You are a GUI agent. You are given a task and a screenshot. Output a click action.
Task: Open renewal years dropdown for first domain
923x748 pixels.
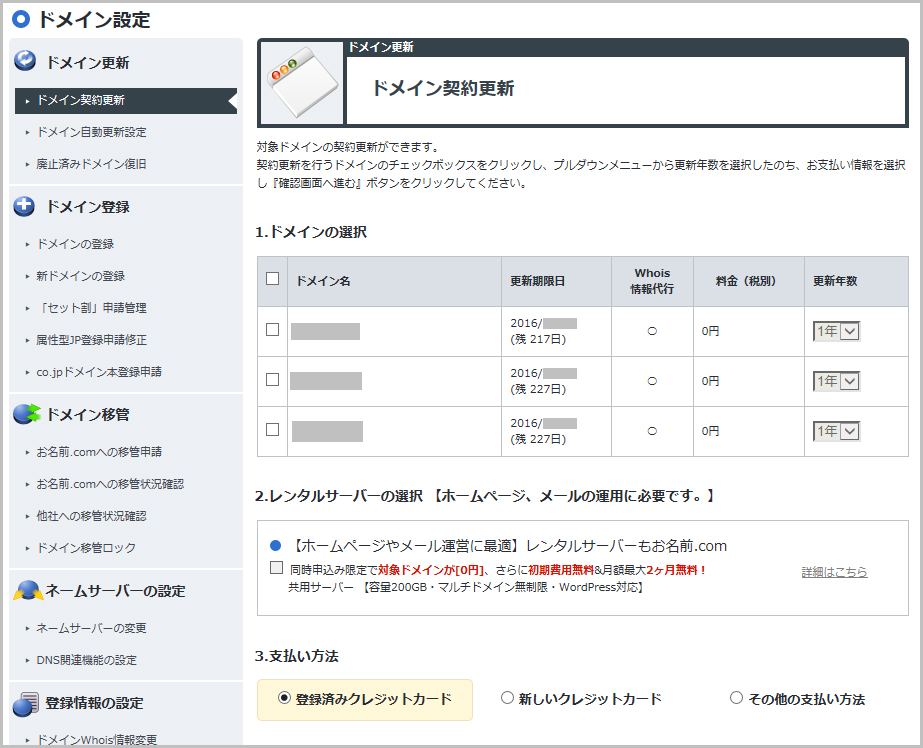point(837,331)
